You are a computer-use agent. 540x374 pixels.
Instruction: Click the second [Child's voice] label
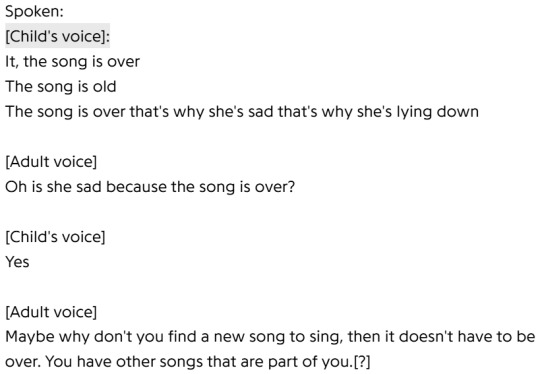55,237
